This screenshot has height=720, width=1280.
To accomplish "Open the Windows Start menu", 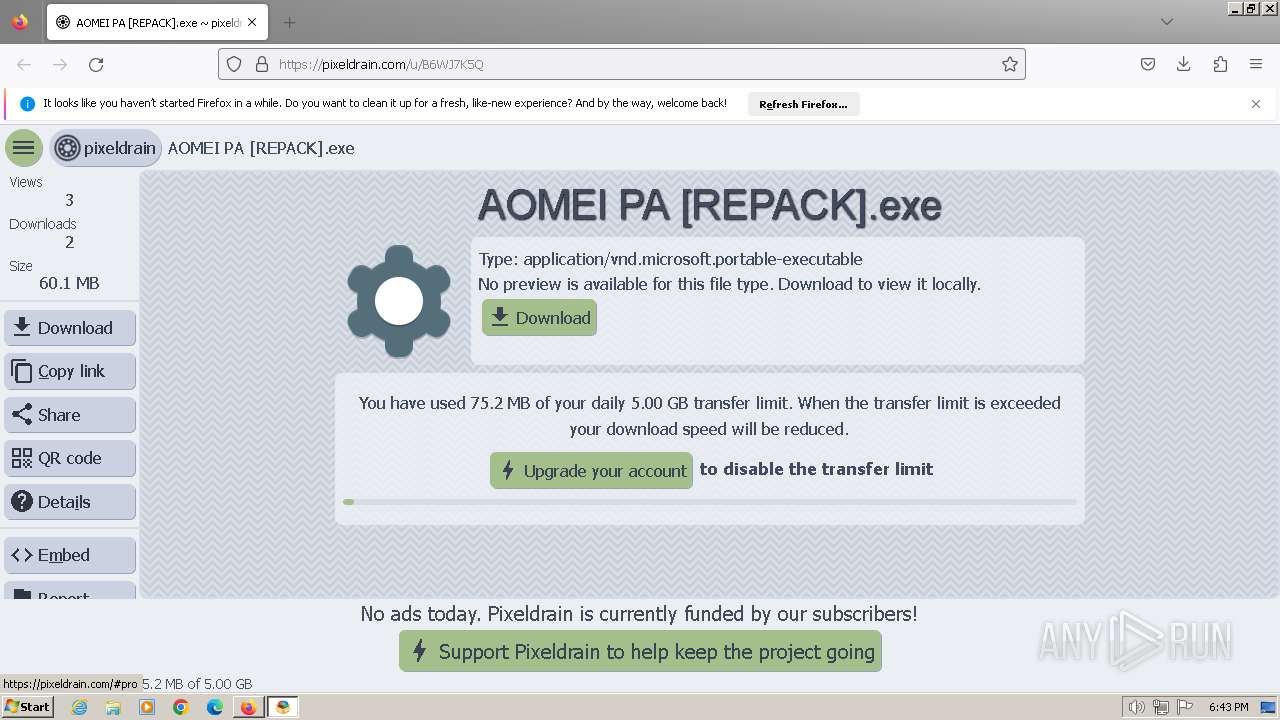I will (x=28, y=707).
